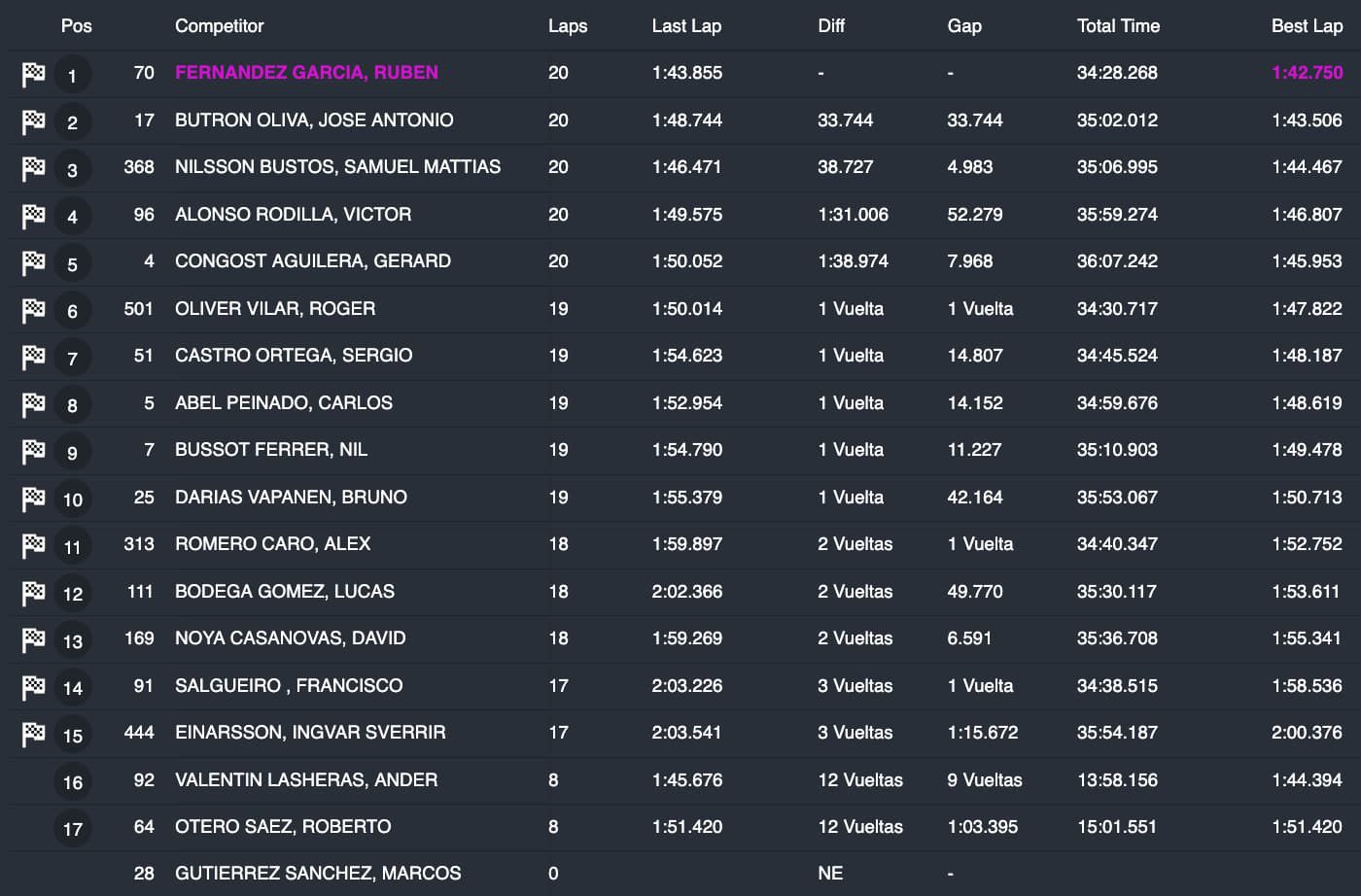Select the GUTIERREZ SANCHEZ, MARCOS row
1361x896 pixels.
(318, 874)
